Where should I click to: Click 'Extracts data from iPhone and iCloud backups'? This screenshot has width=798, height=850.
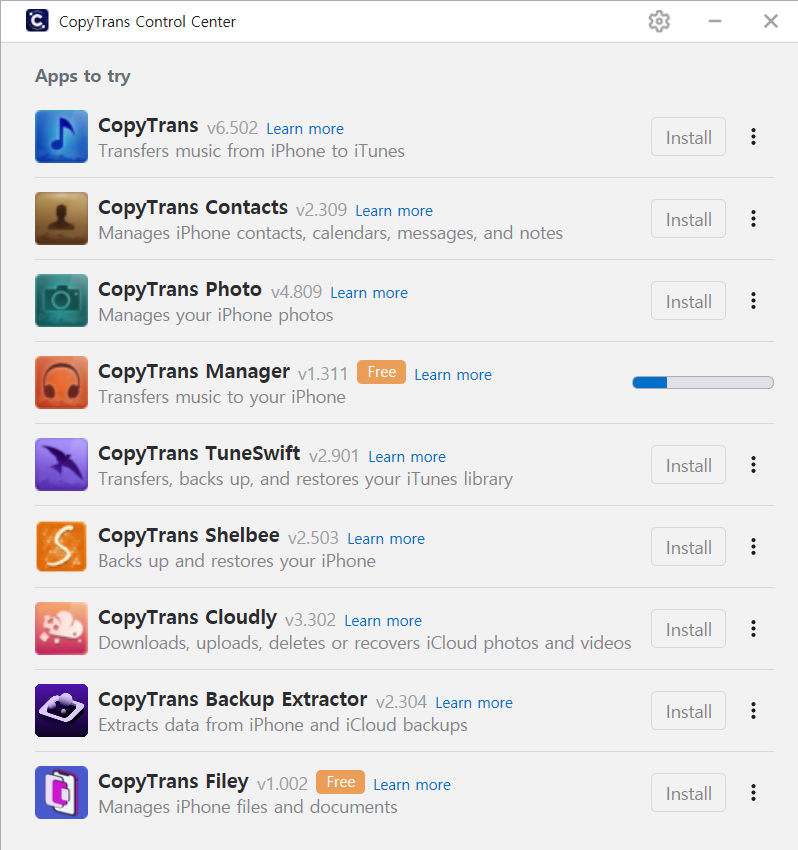tap(283, 725)
